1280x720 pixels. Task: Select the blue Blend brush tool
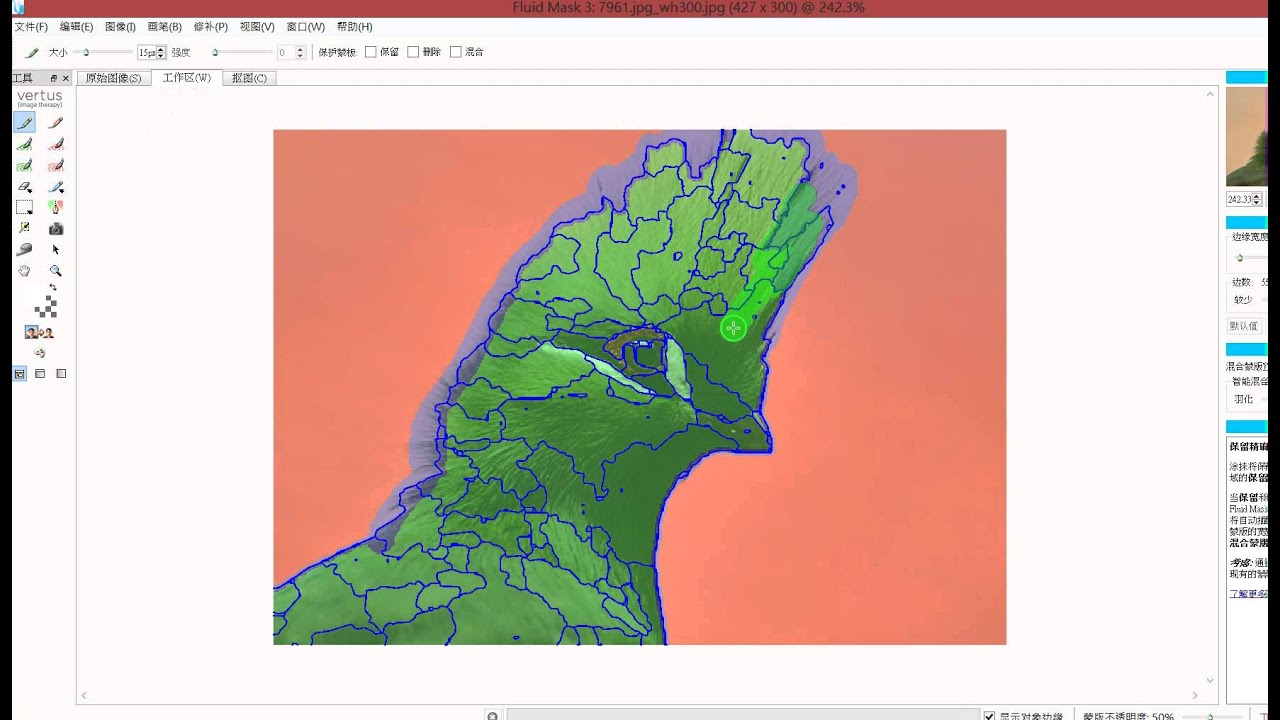[56, 187]
